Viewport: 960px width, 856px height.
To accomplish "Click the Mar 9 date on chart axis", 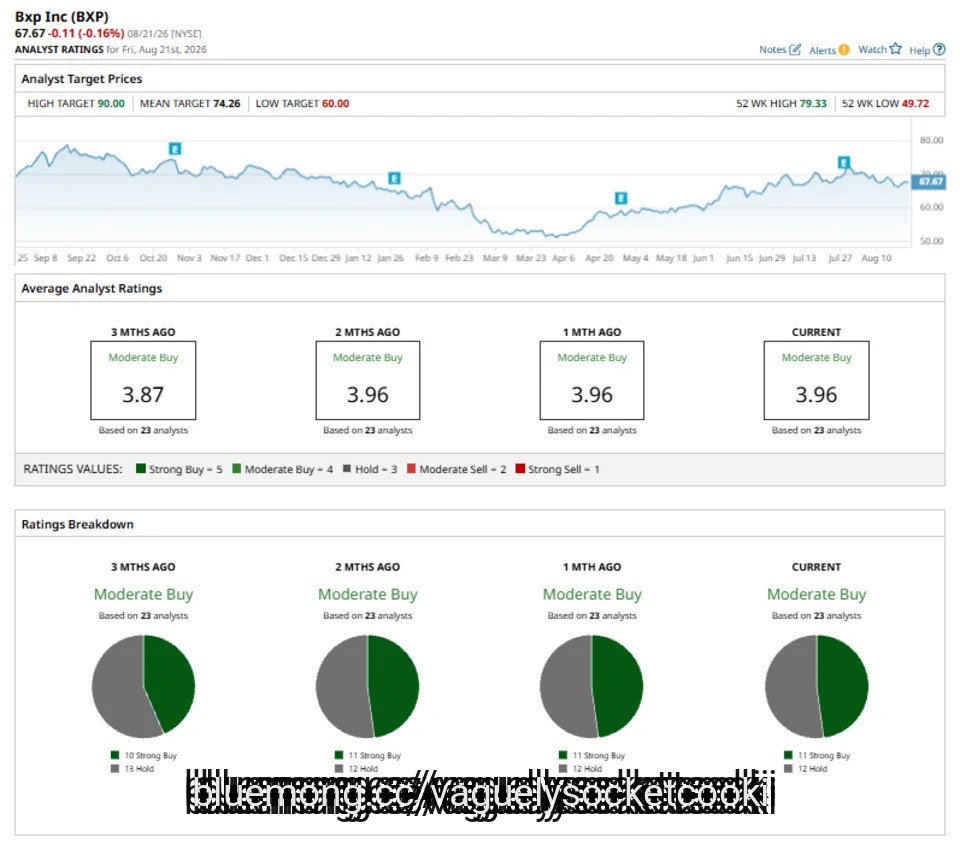I will point(495,258).
